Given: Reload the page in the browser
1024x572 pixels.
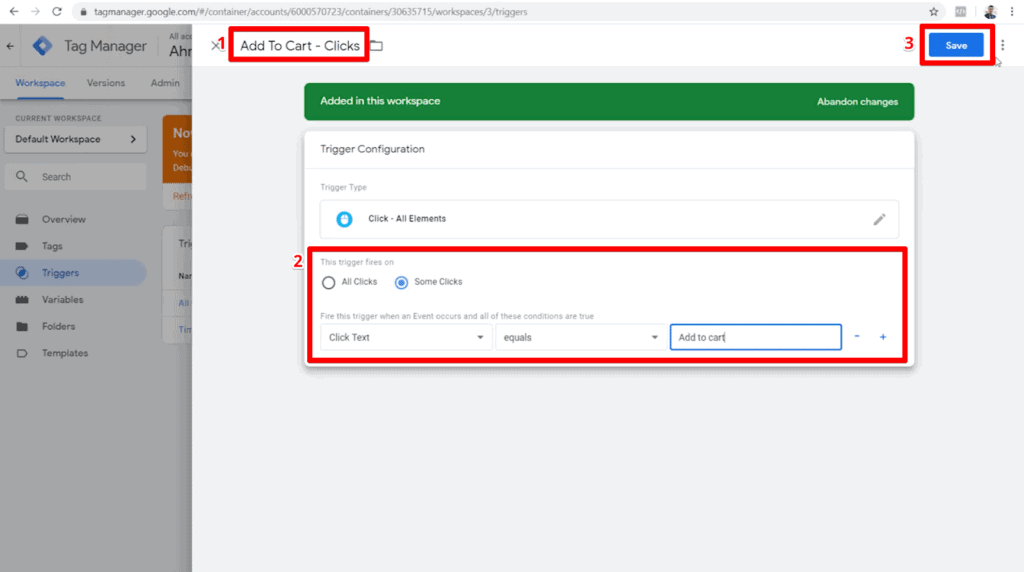Looking at the screenshot, I should tap(57, 12).
